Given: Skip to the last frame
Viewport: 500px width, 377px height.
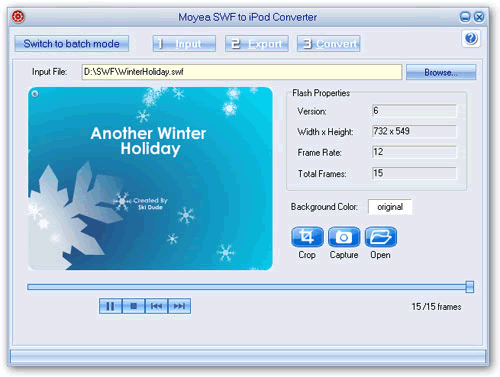Looking at the screenshot, I should tap(179, 306).
